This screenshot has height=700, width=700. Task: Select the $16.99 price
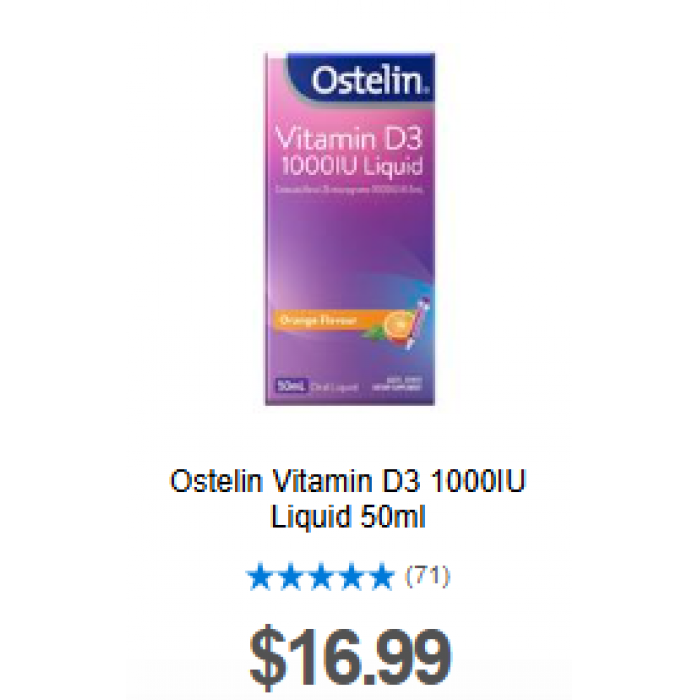click(350, 660)
